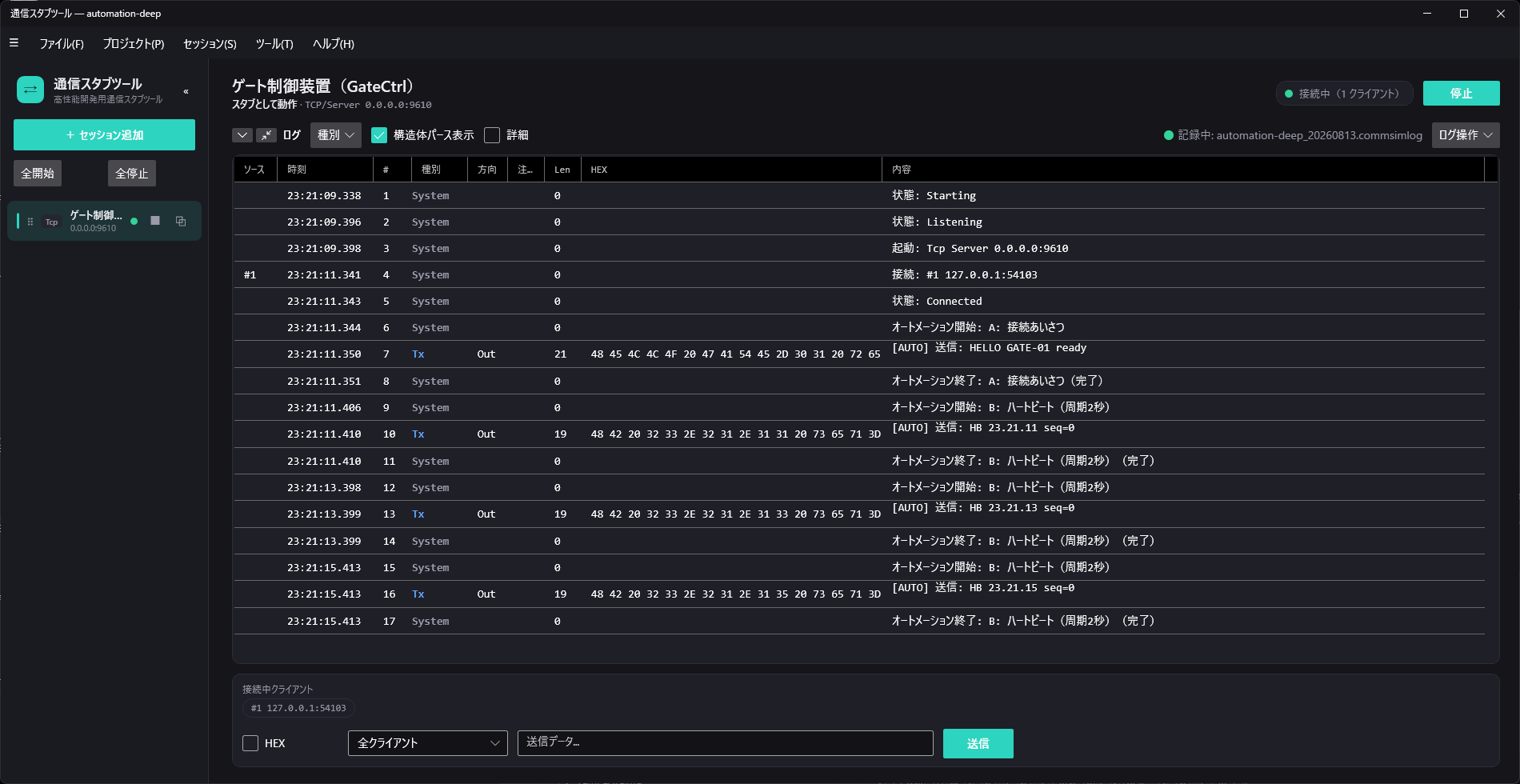Select row 'HELLO GATE-01 ready' content
This screenshot has height=784, width=1520.
(x=989, y=348)
